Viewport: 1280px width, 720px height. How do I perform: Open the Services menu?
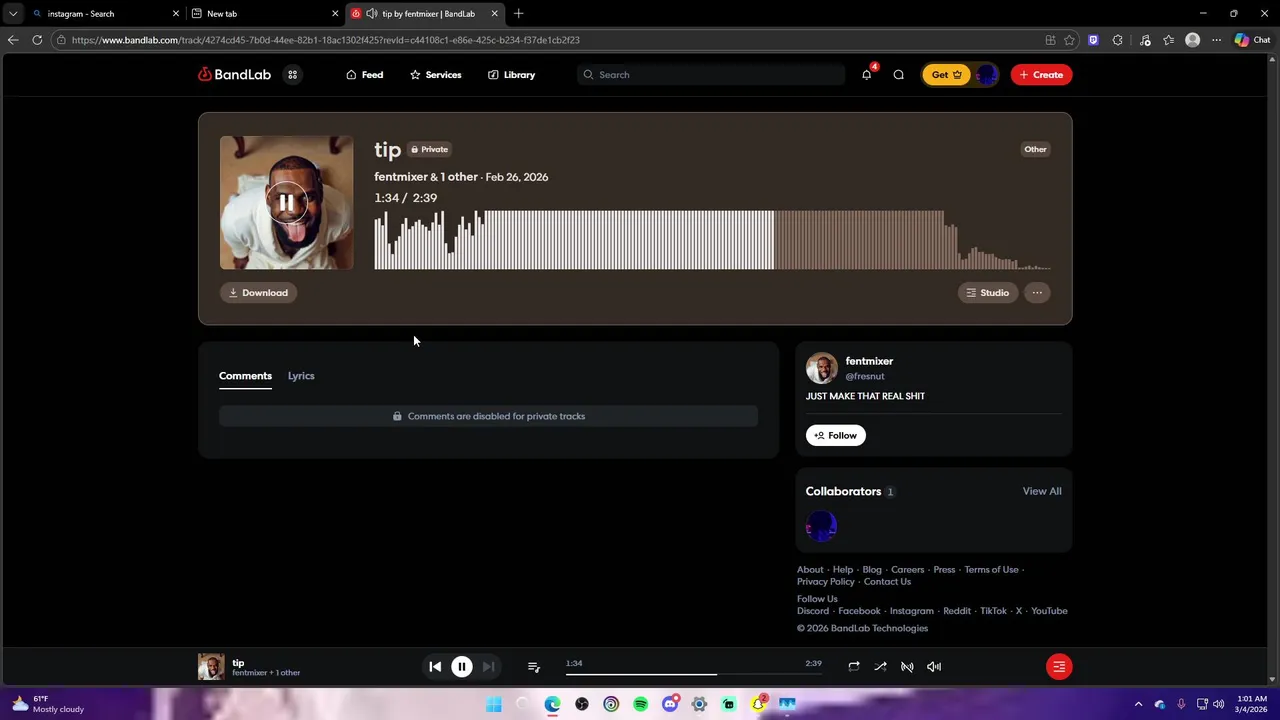[435, 75]
